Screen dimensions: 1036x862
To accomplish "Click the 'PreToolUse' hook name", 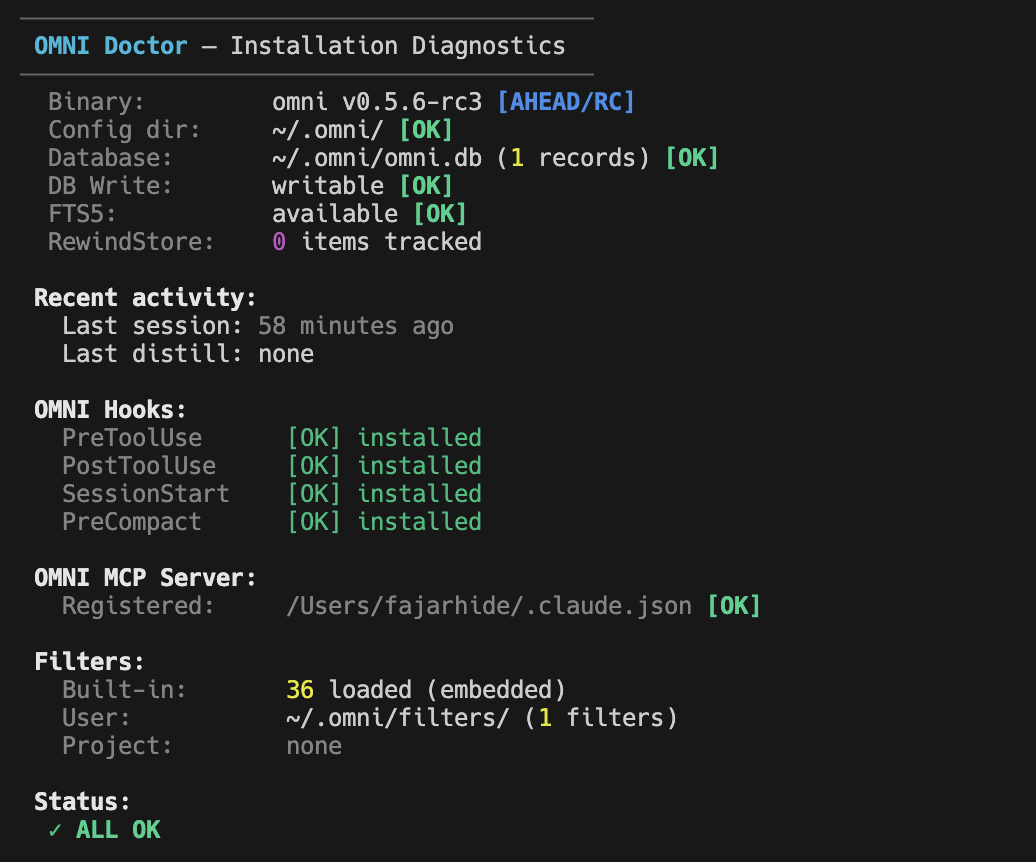I will pyautogui.click(x=131, y=438).
